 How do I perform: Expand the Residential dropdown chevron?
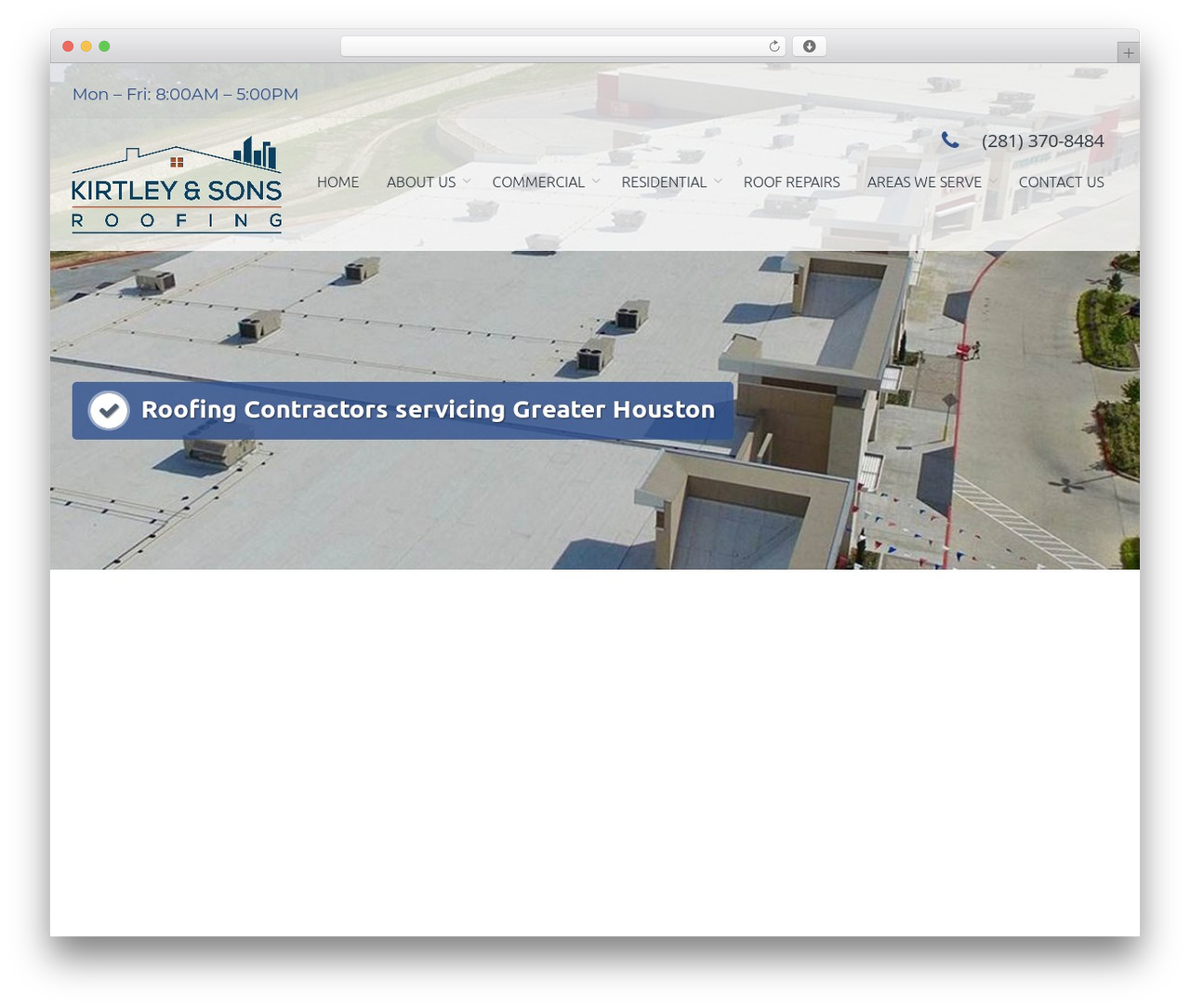pos(718,181)
